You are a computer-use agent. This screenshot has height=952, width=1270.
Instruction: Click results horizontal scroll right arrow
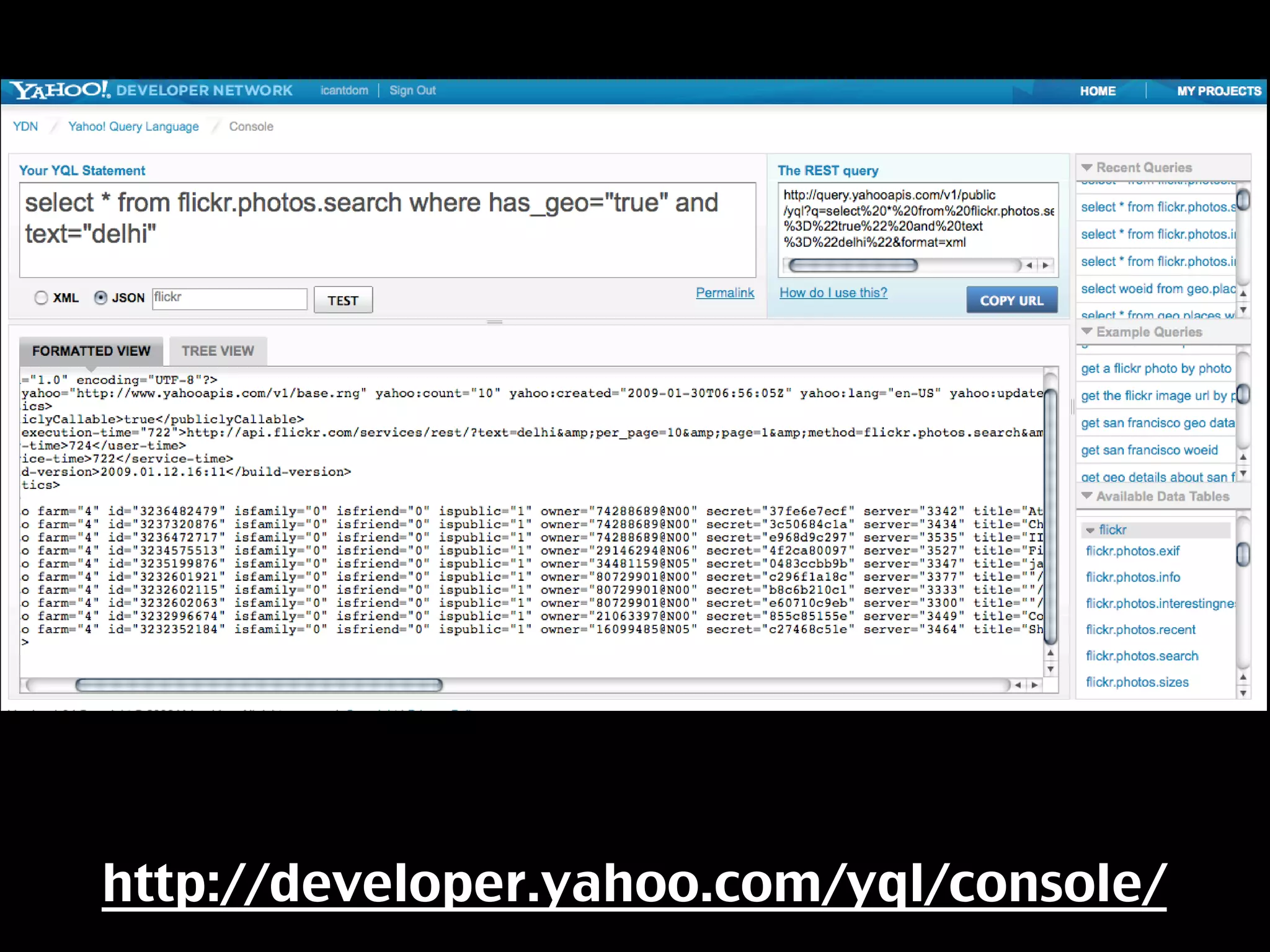1034,685
